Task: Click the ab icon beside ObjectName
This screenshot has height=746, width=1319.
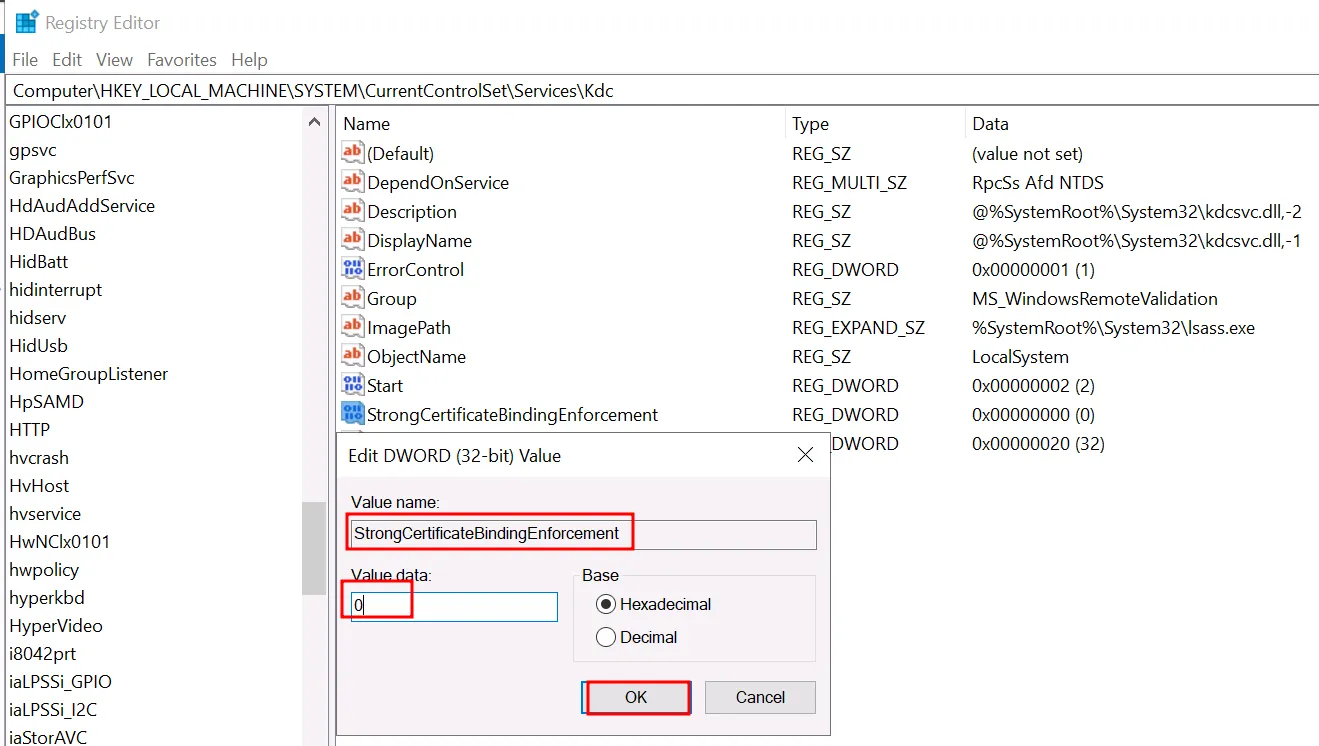Action: click(x=354, y=356)
